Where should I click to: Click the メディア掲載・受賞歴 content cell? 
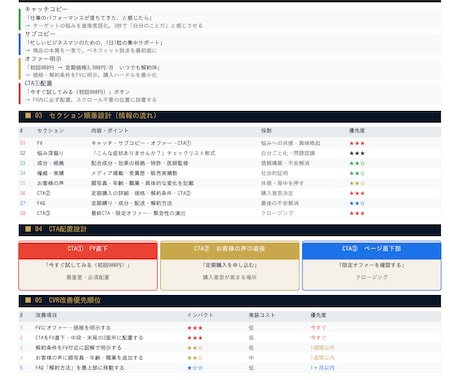[x=134, y=173]
